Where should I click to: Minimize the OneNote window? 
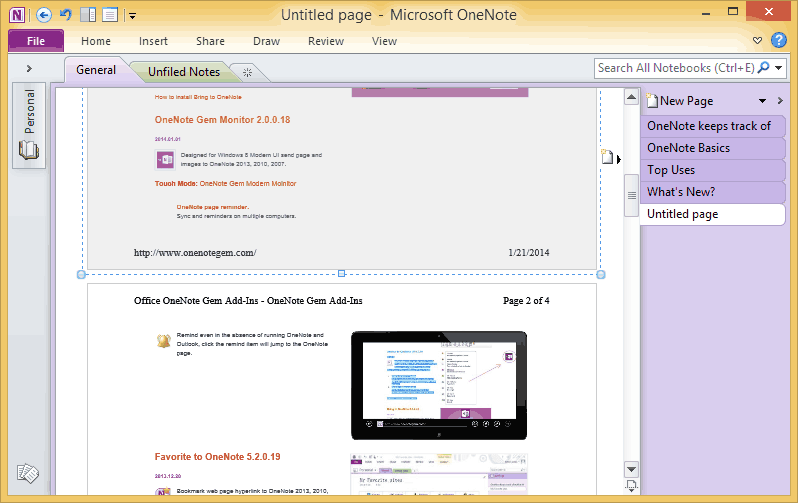pos(705,12)
